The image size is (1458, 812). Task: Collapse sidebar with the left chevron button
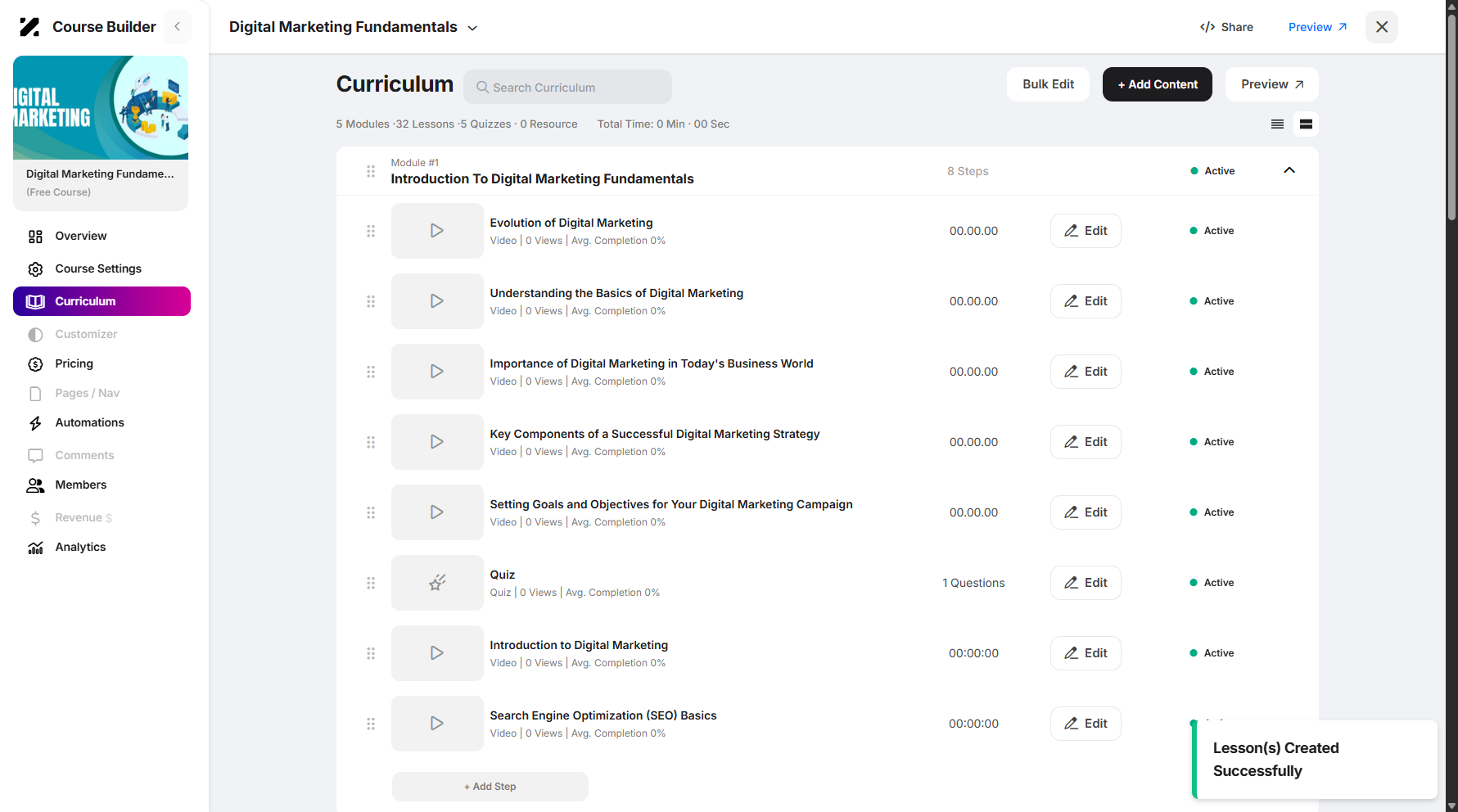point(177,27)
